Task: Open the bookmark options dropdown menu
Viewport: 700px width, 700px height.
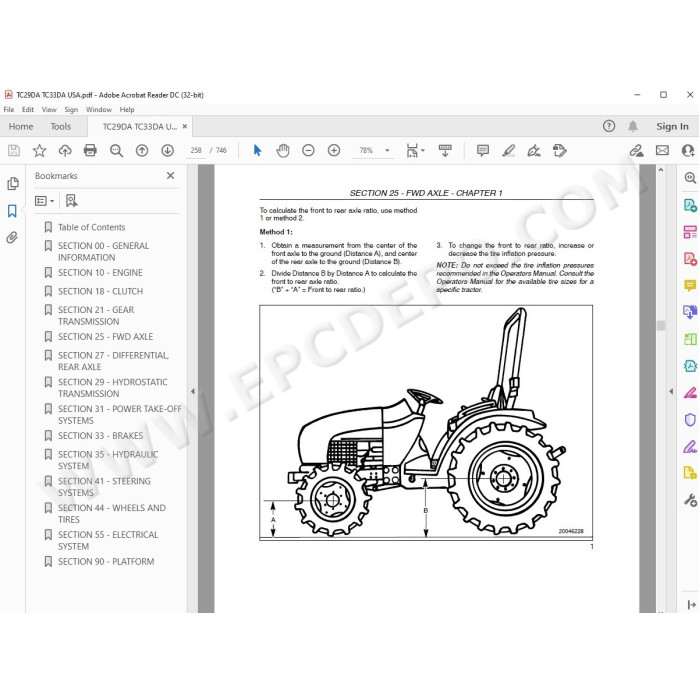Action: (x=45, y=201)
